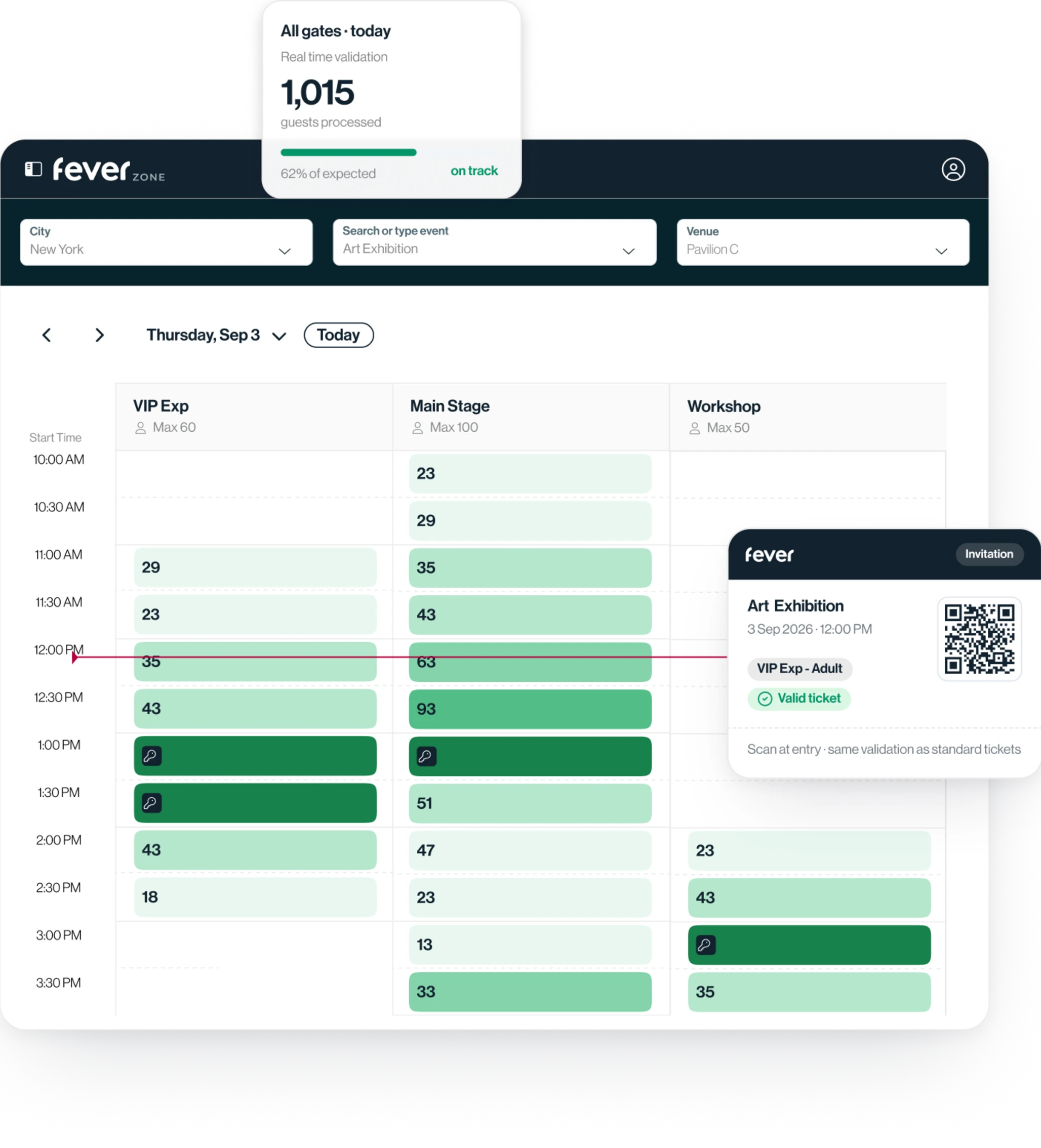Go to the previous day with left arrow
Viewport: 1041px width, 1148px height.
click(x=47, y=335)
